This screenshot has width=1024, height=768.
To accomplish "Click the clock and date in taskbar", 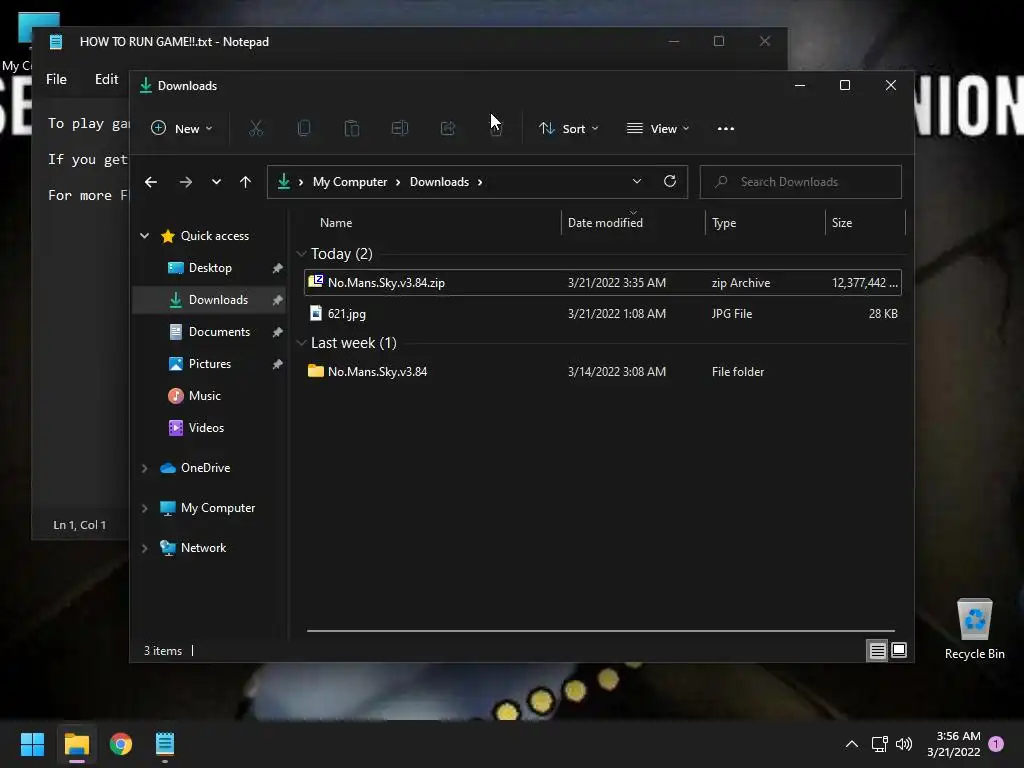I will click(x=953, y=743).
